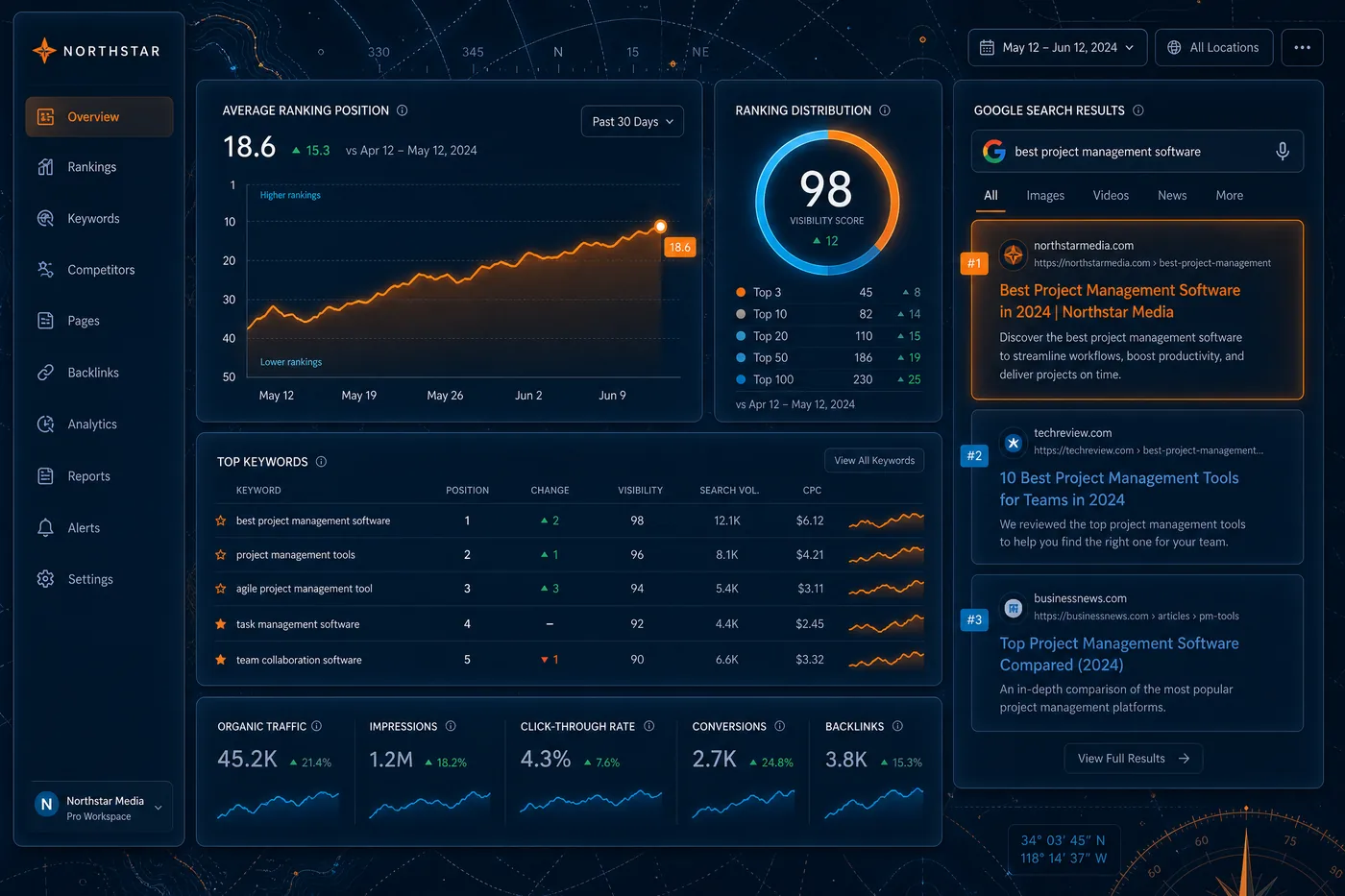
Task: Click the search query input field
Action: (1137, 152)
